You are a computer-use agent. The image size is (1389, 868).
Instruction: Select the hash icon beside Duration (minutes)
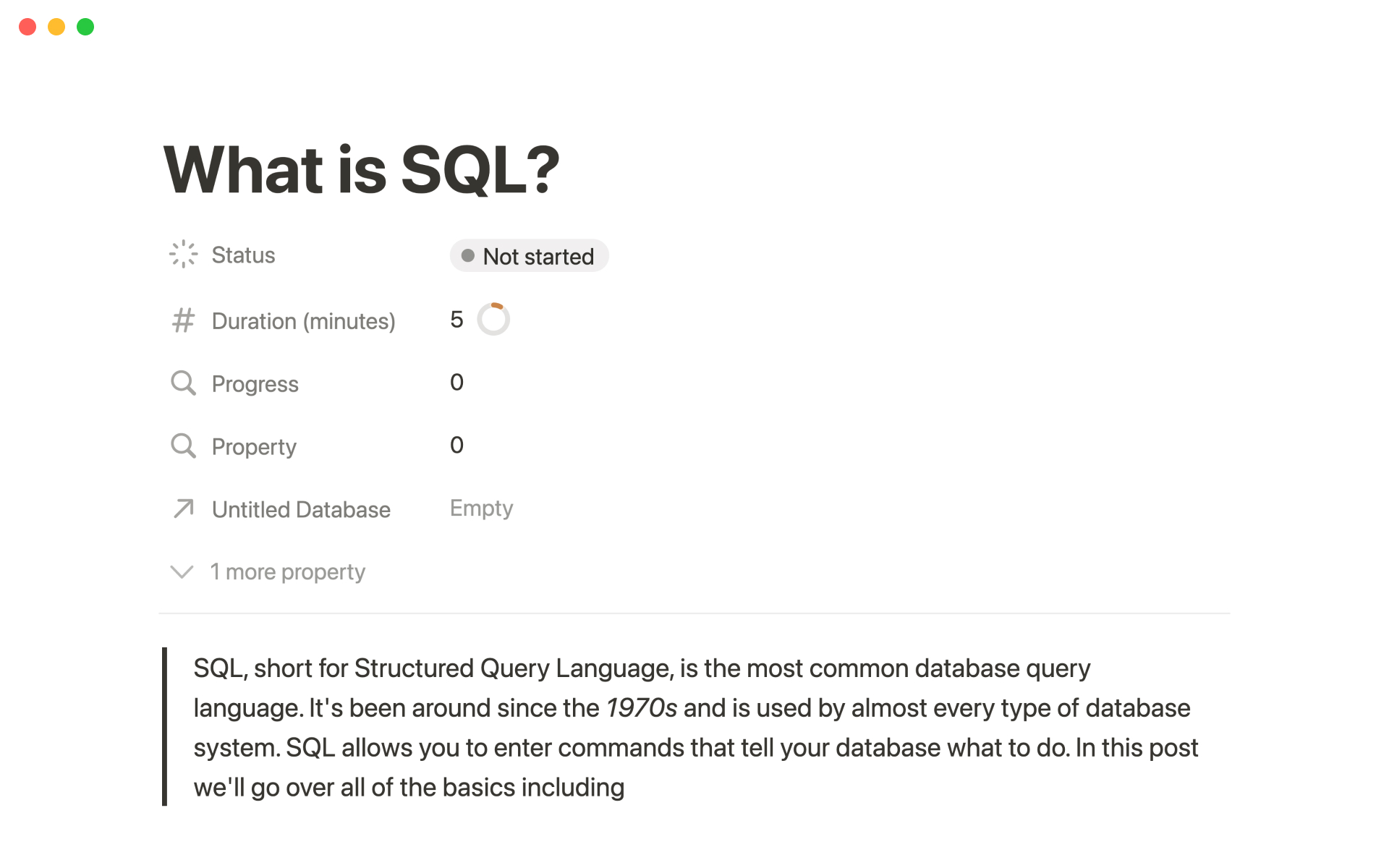[183, 320]
